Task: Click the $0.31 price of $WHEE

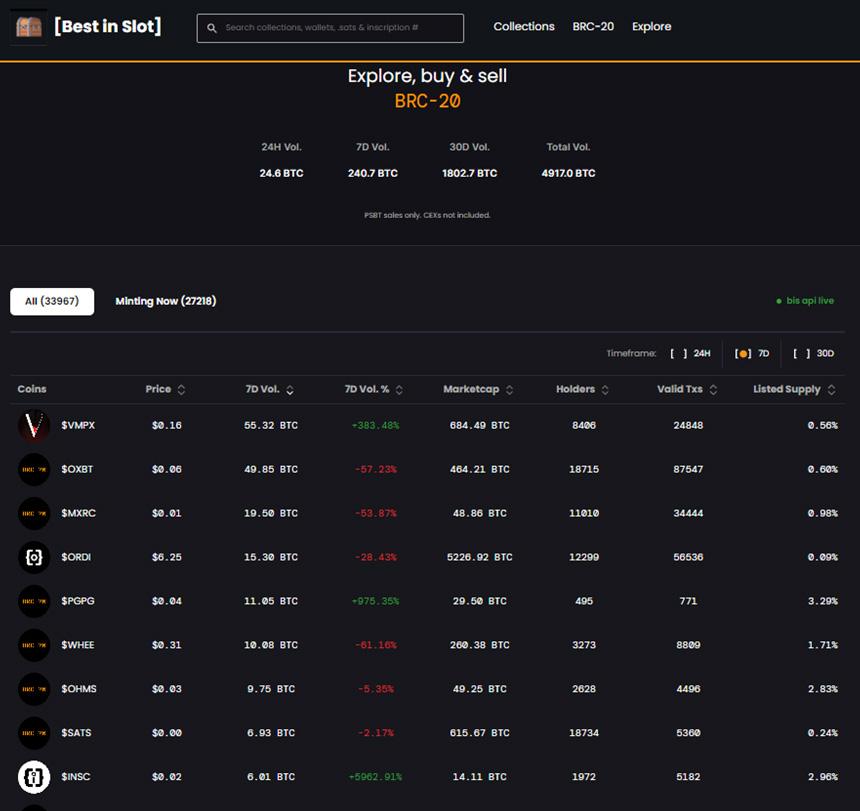Action: pos(167,645)
